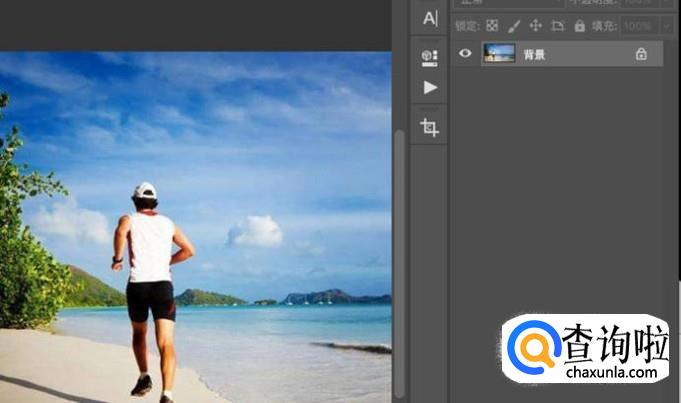Image resolution: width=681 pixels, height=403 pixels.
Task: Toggle prevent artboard auto-nesting lock
Action: coord(558,26)
